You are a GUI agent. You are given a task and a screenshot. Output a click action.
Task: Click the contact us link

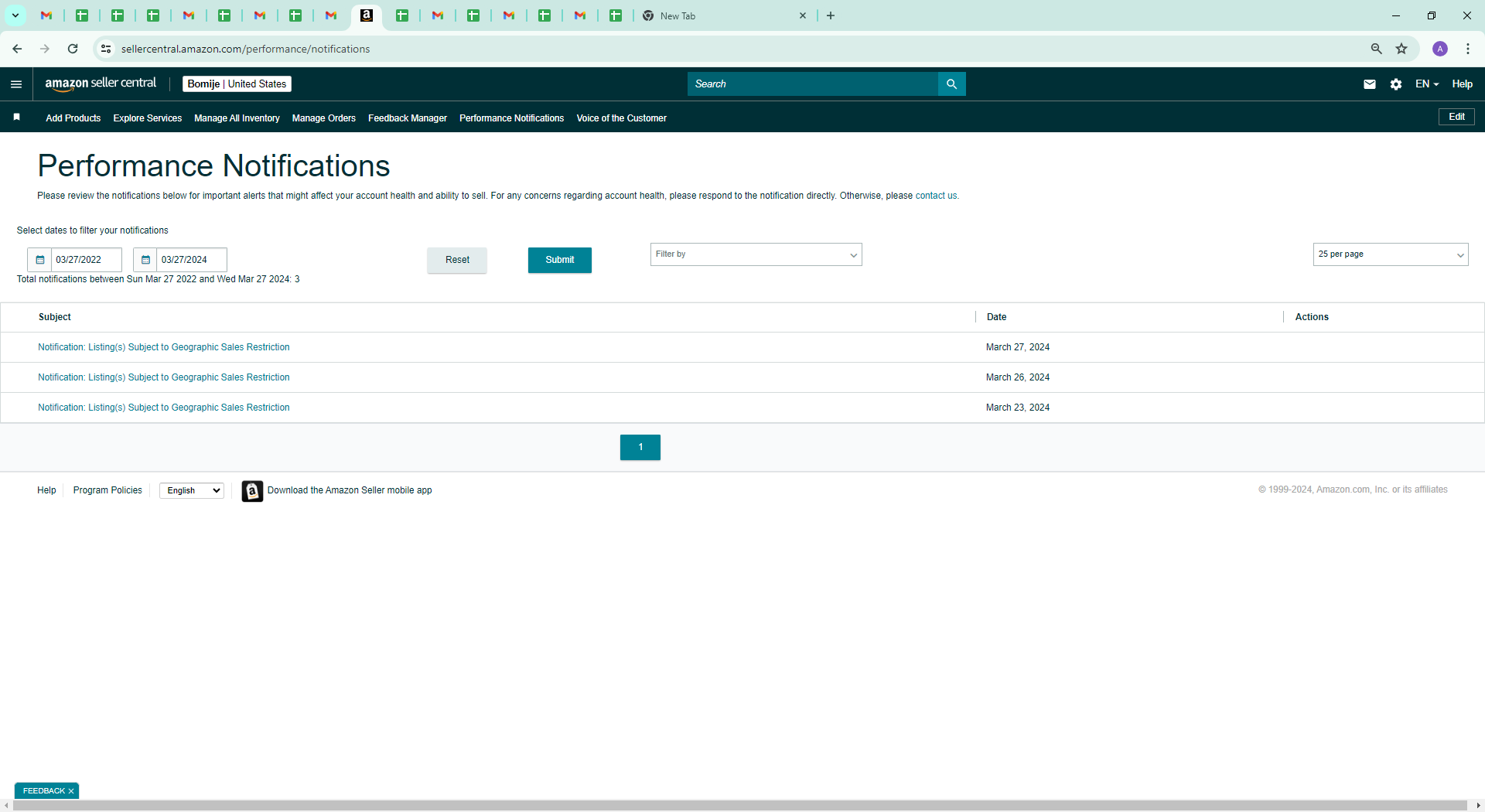[936, 196]
